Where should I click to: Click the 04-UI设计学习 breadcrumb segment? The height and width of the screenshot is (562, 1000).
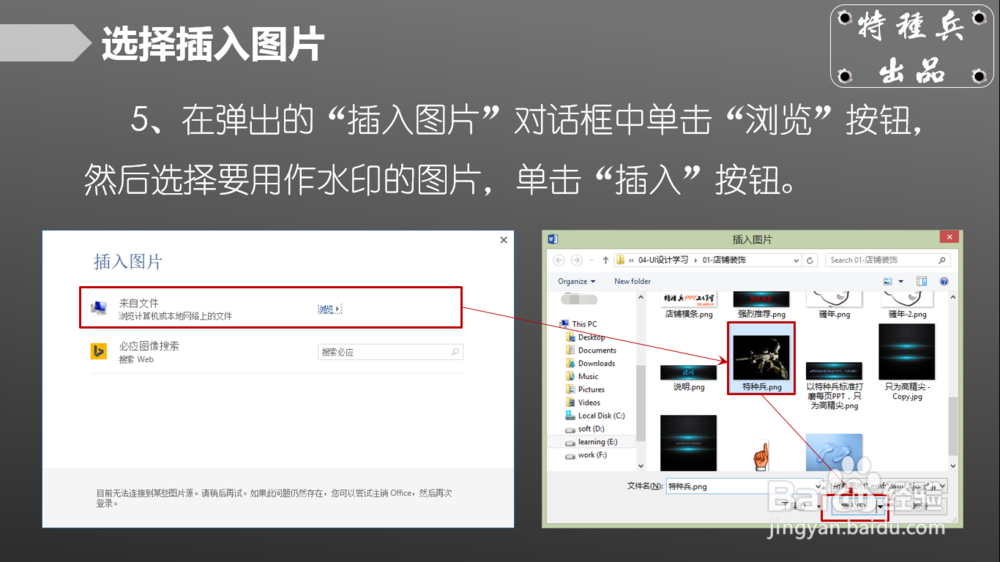pos(663,260)
